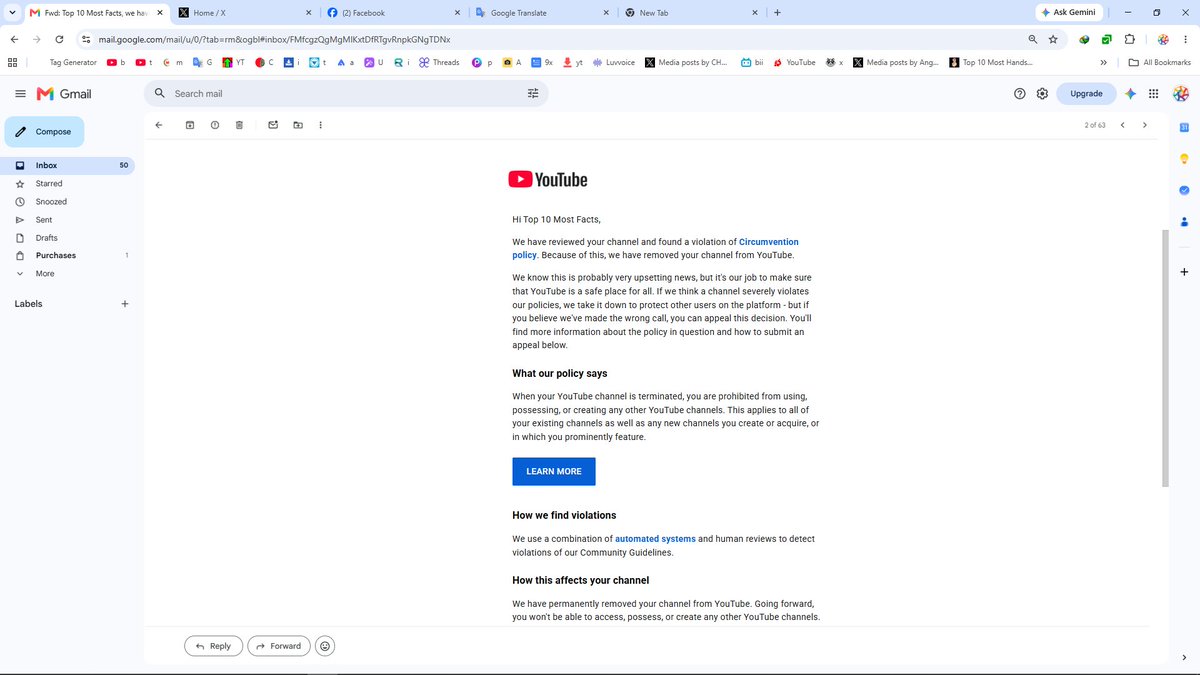Bookmark this page with the star icon
This screenshot has height=675, width=1200.
pyautogui.click(x=1053, y=39)
